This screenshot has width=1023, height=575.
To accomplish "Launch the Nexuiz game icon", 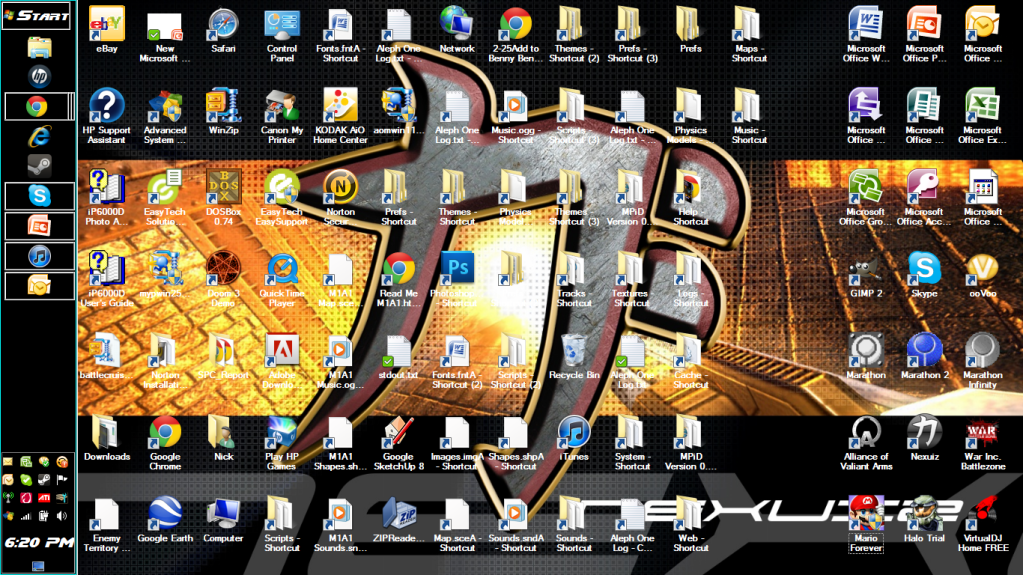I will (924, 439).
